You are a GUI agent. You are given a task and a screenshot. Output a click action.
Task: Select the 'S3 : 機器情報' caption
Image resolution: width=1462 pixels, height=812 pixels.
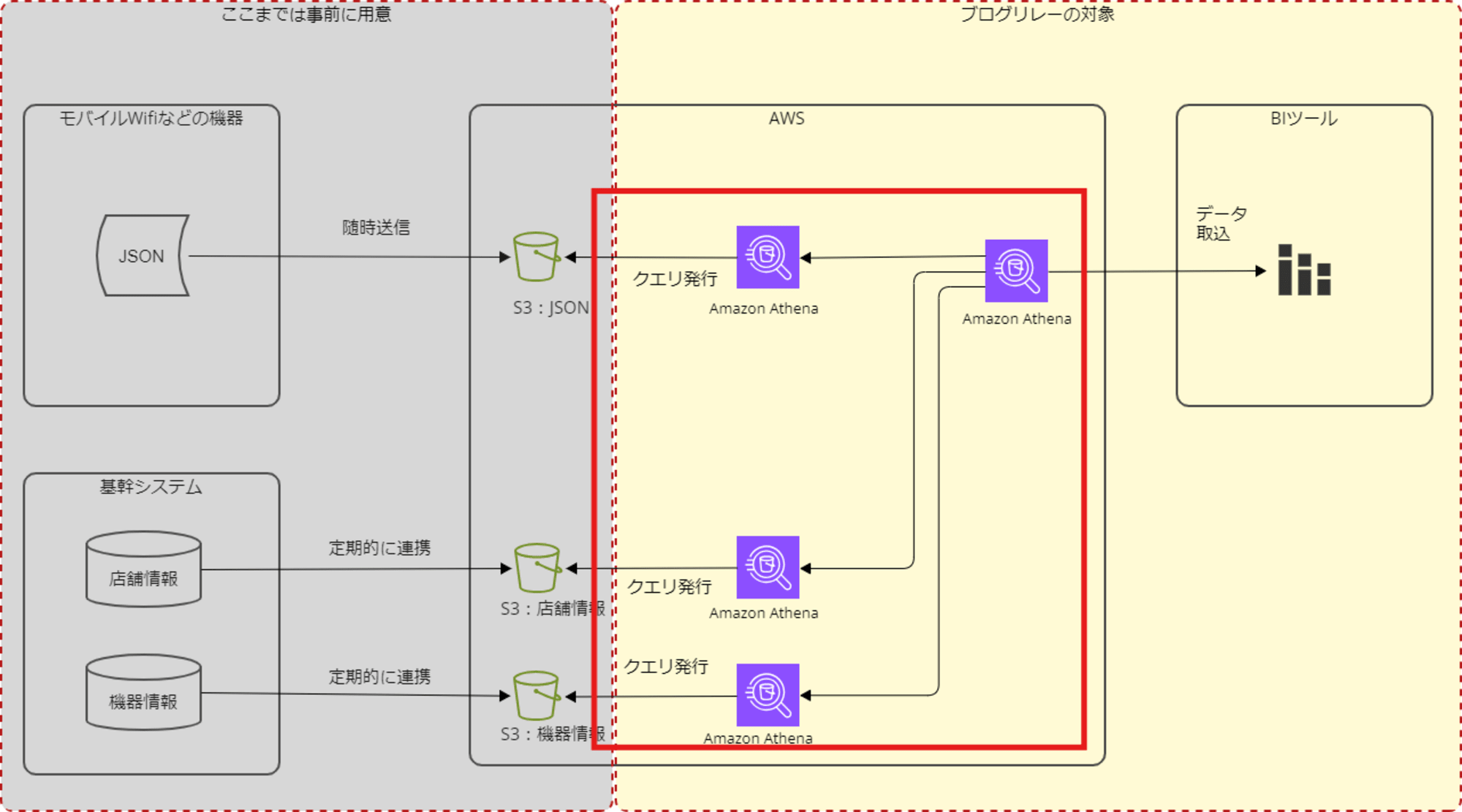click(553, 734)
